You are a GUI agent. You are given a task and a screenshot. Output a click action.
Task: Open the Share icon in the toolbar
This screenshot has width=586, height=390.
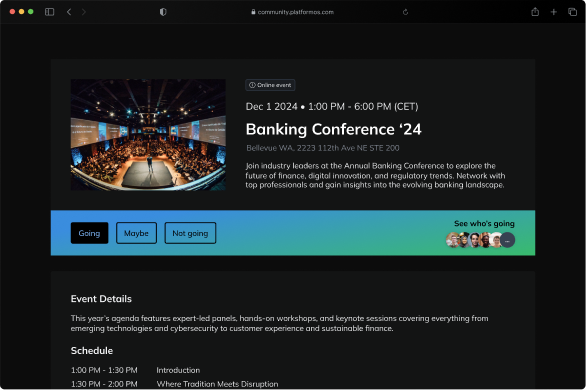[535, 12]
